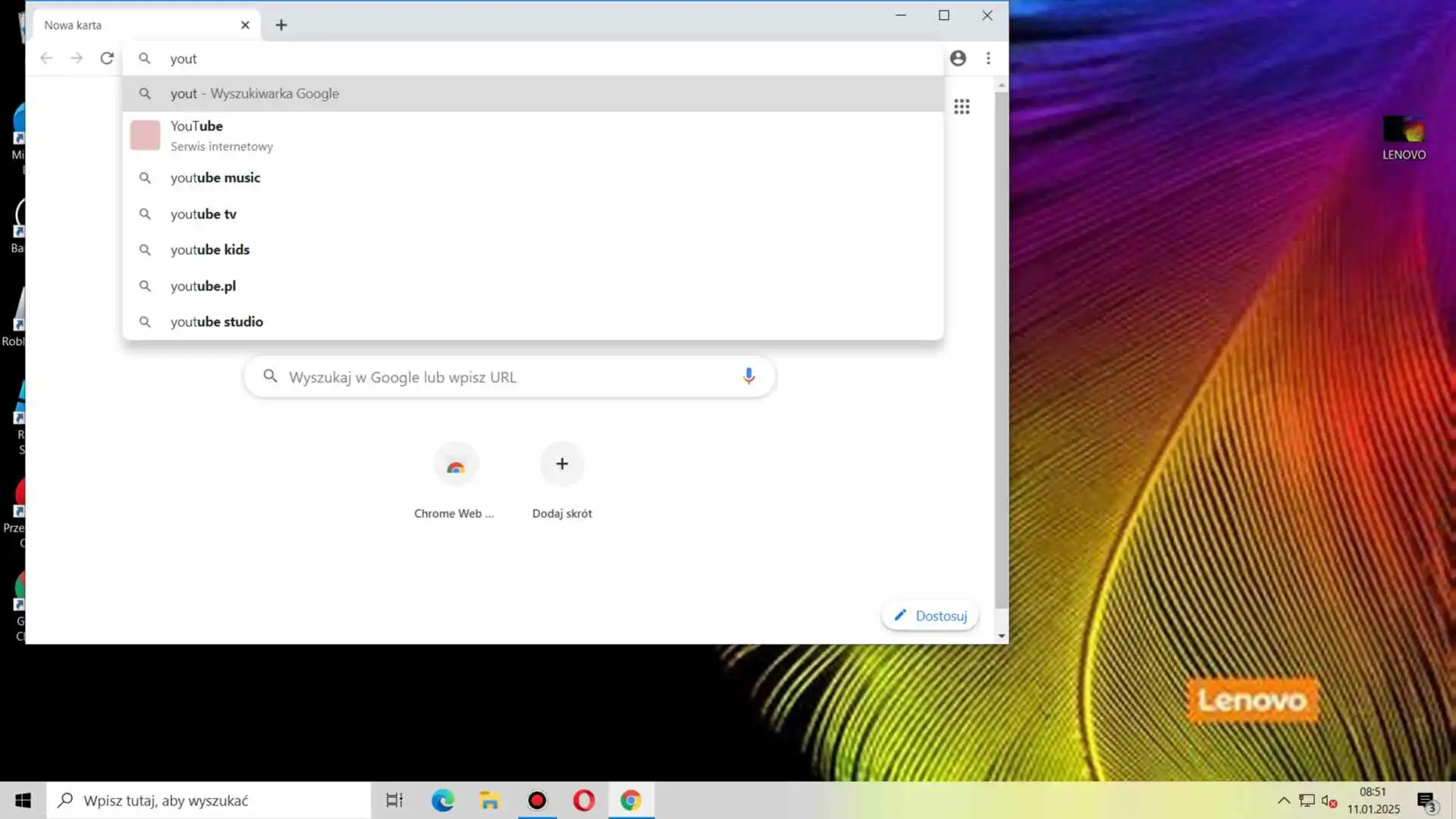The height and width of the screenshot is (819, 1456).
Task: Click the Dostosuj customize button
Action: (x=930, y=616)
